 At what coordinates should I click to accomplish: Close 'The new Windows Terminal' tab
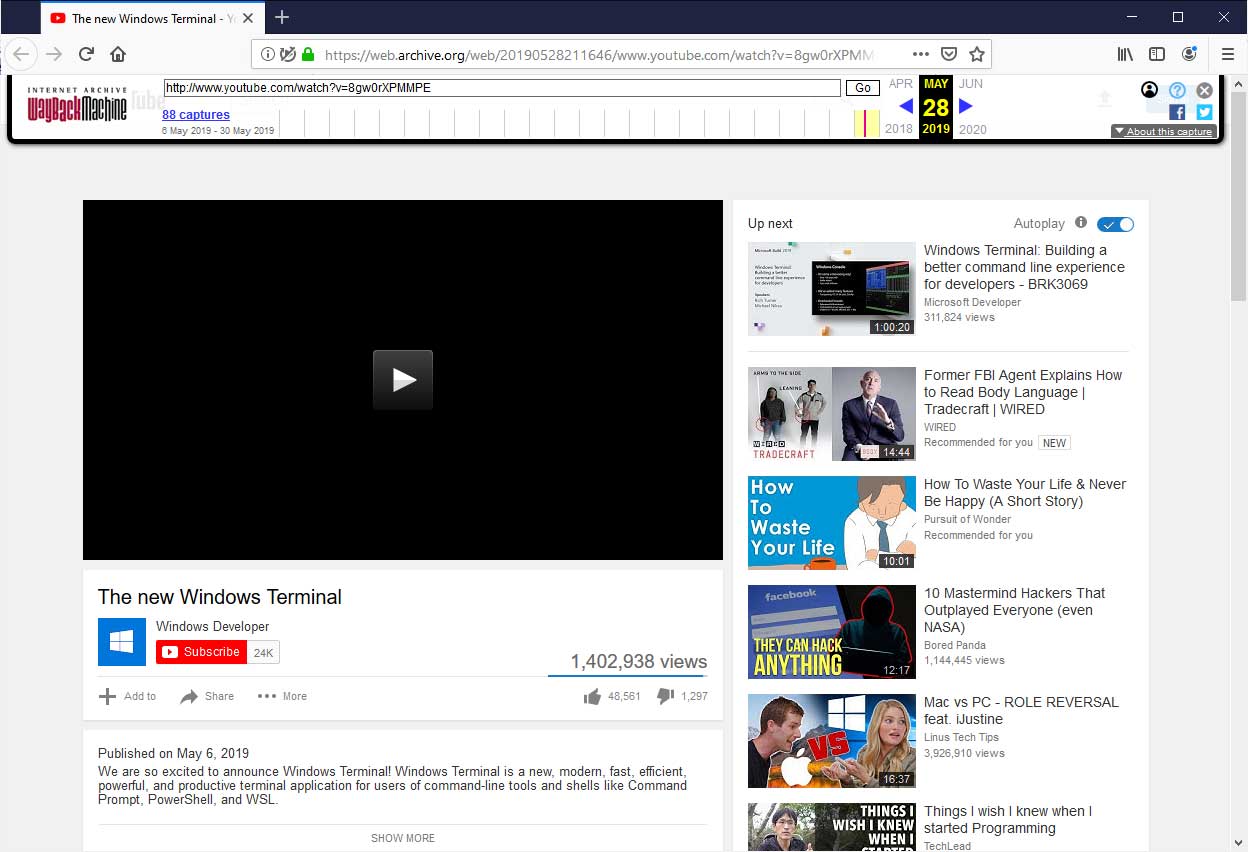tap(248, 18)
